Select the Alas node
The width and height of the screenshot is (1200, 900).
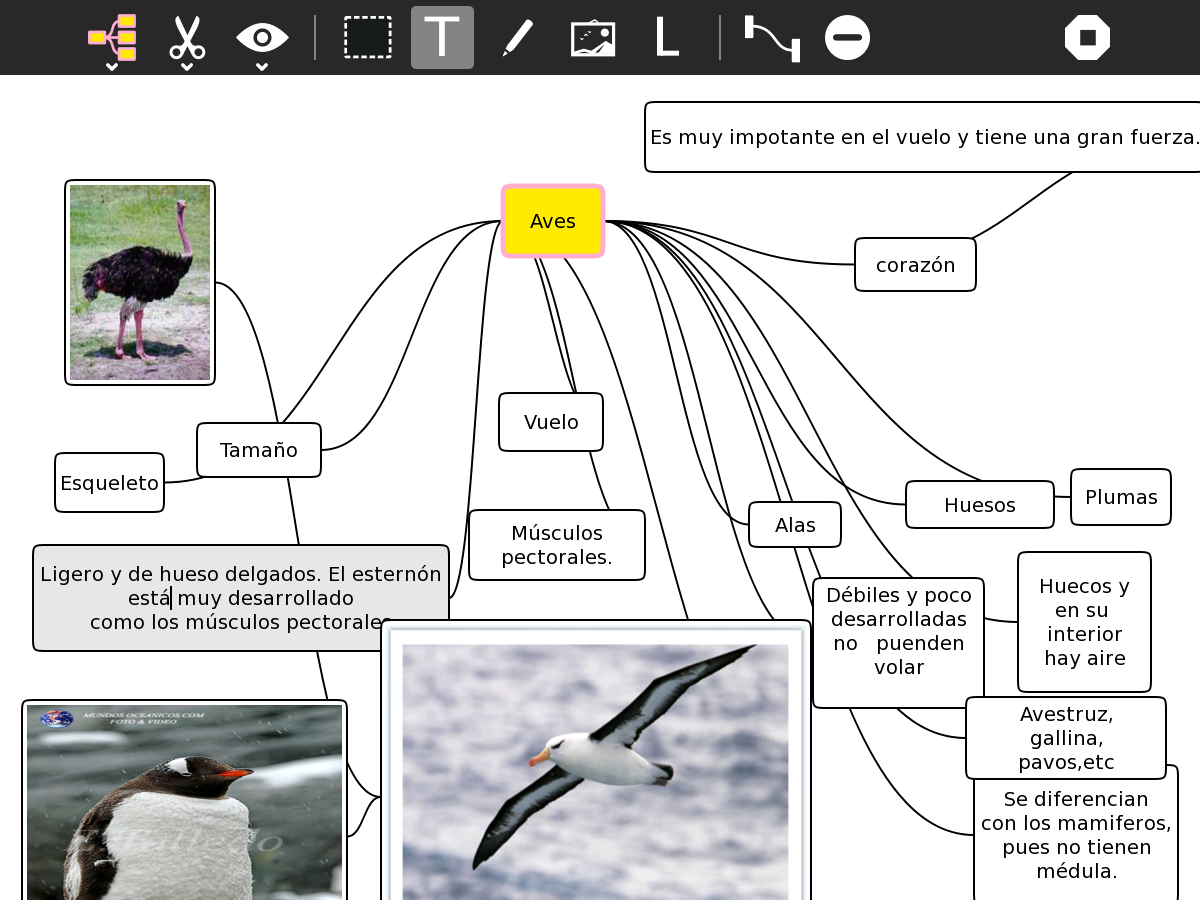click(x=795, y=525)
